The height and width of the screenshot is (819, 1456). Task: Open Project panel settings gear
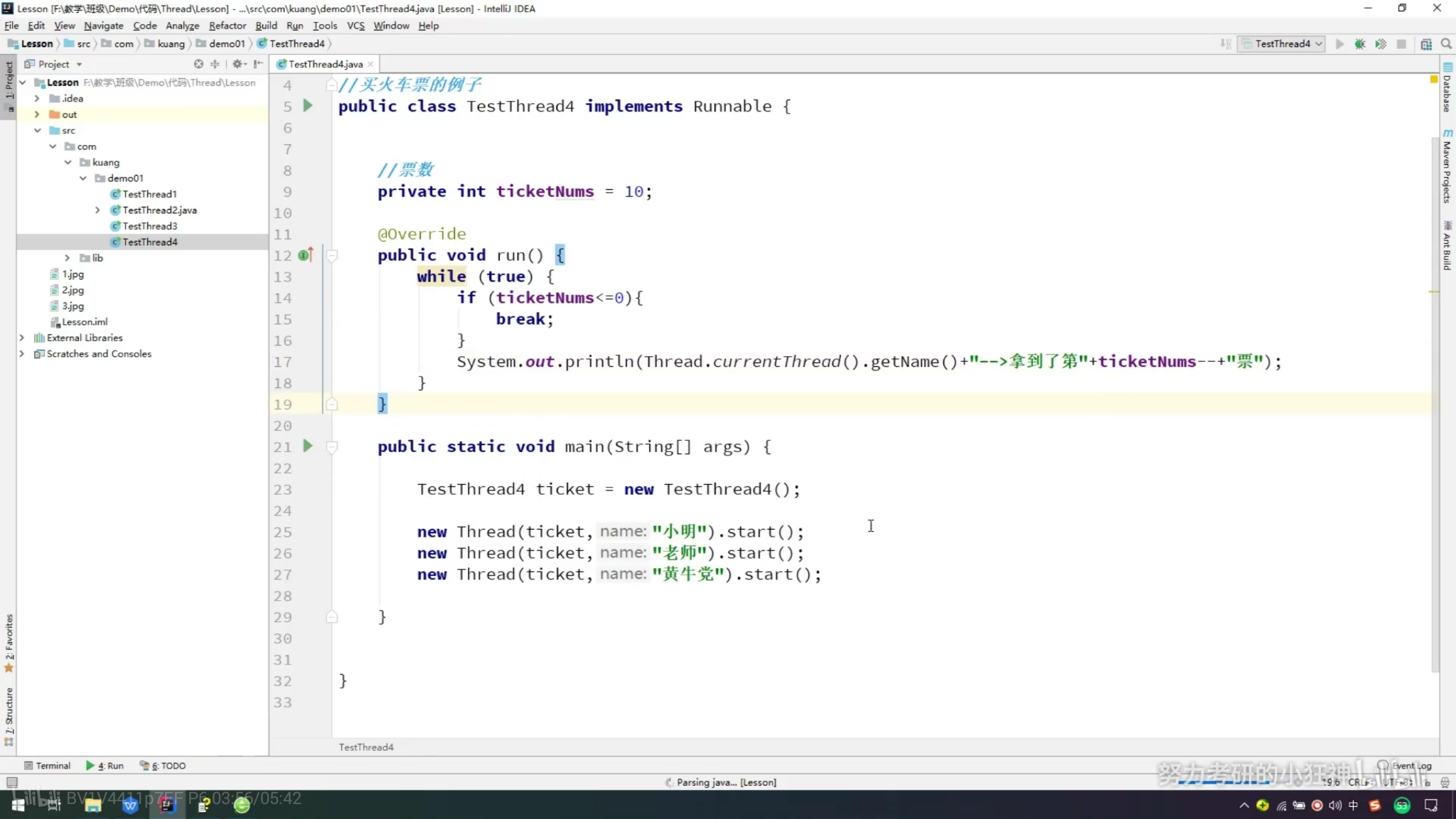(239, 64)
